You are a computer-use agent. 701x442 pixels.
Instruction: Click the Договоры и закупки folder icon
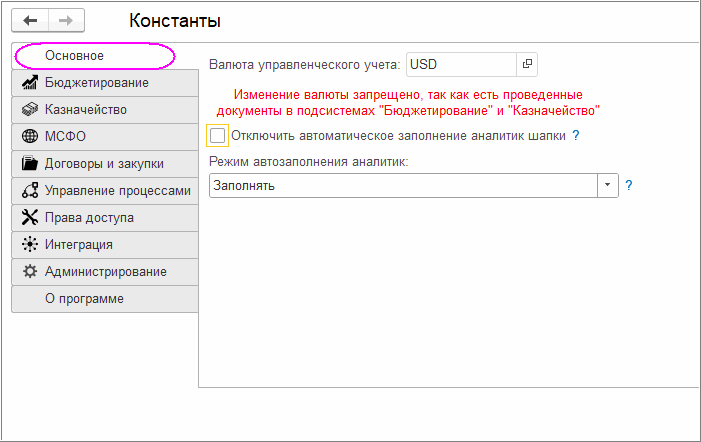29,164
